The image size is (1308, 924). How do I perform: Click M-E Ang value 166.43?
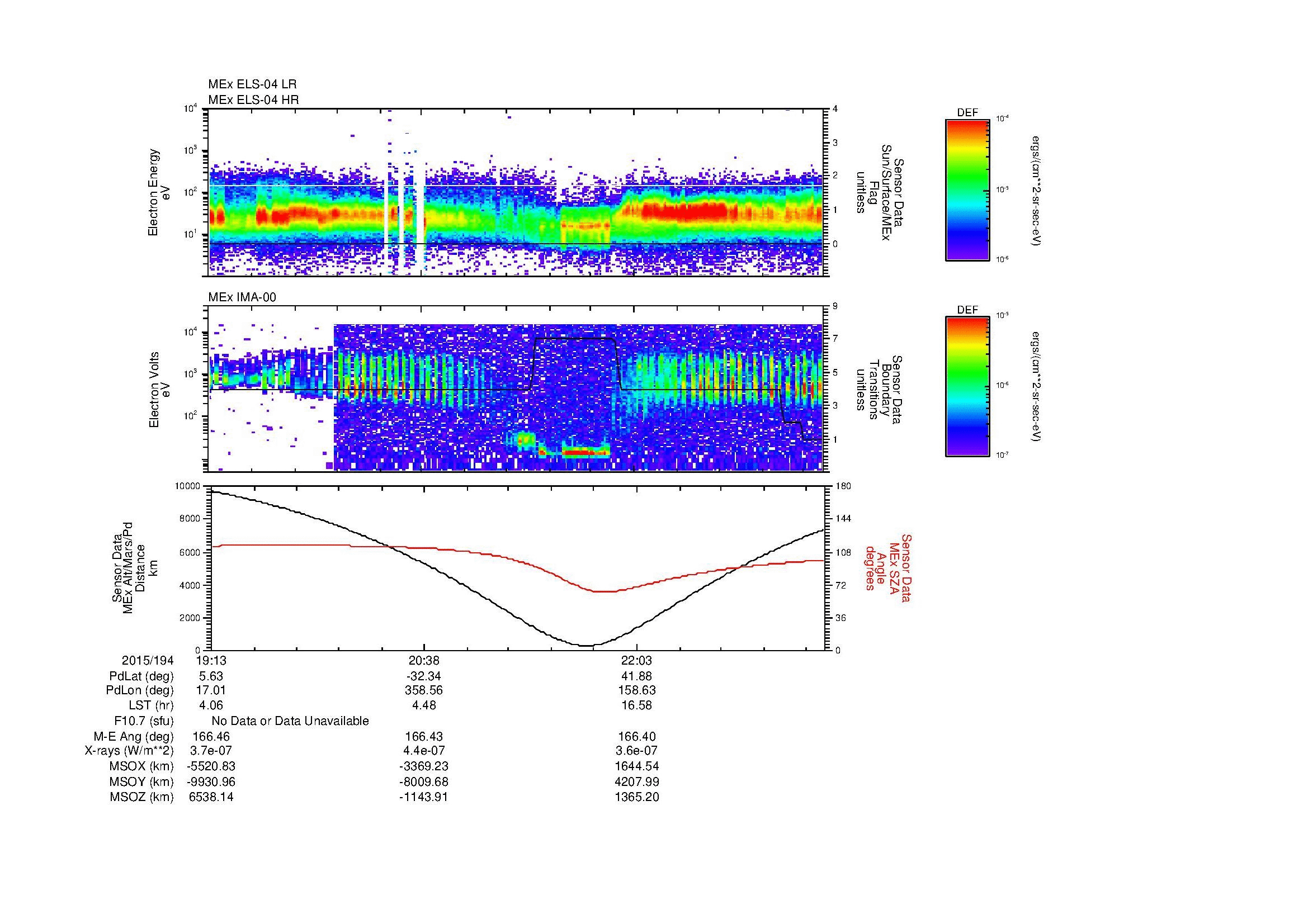[x=424, y=737]
